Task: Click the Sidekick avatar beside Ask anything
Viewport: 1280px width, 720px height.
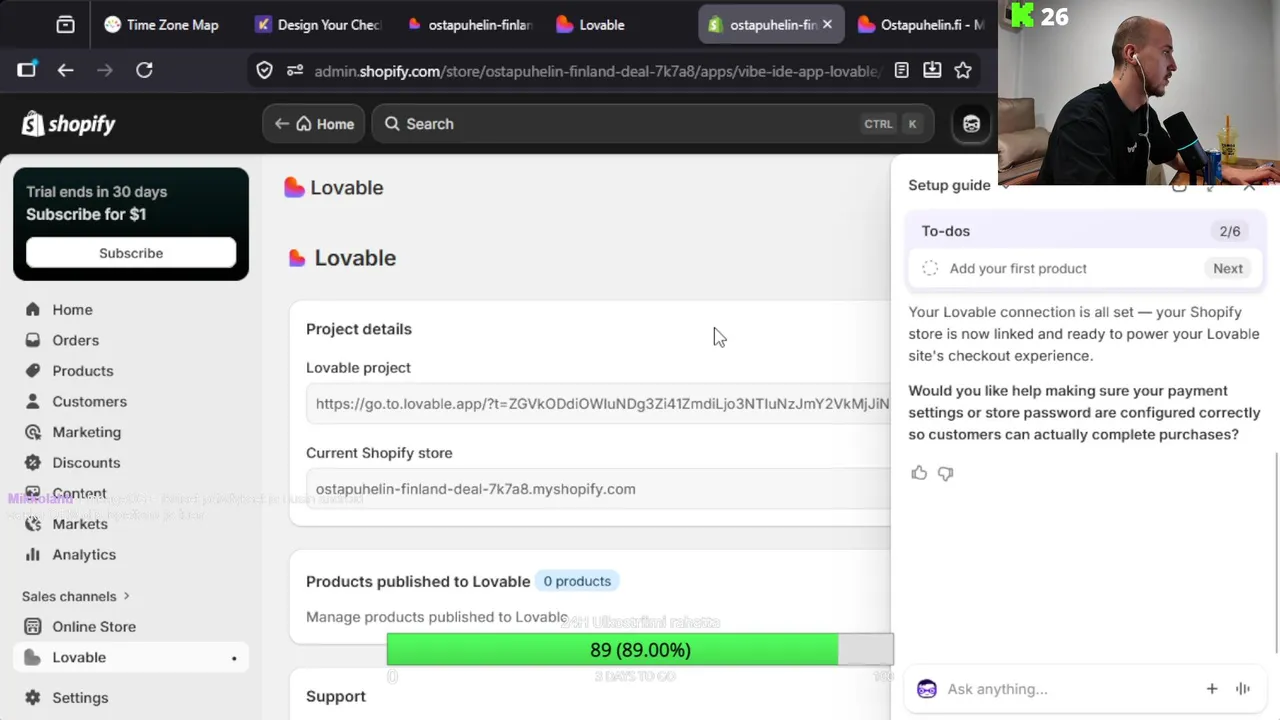Action: tap(927, 689)
